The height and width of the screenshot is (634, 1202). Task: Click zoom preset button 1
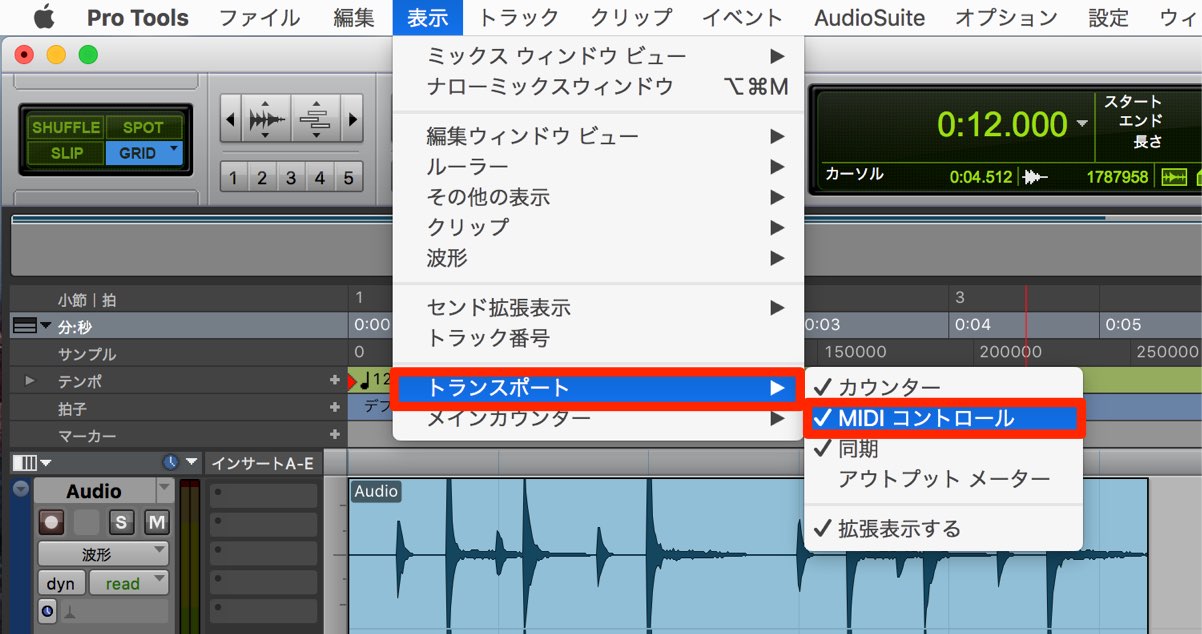coord(233,178)
